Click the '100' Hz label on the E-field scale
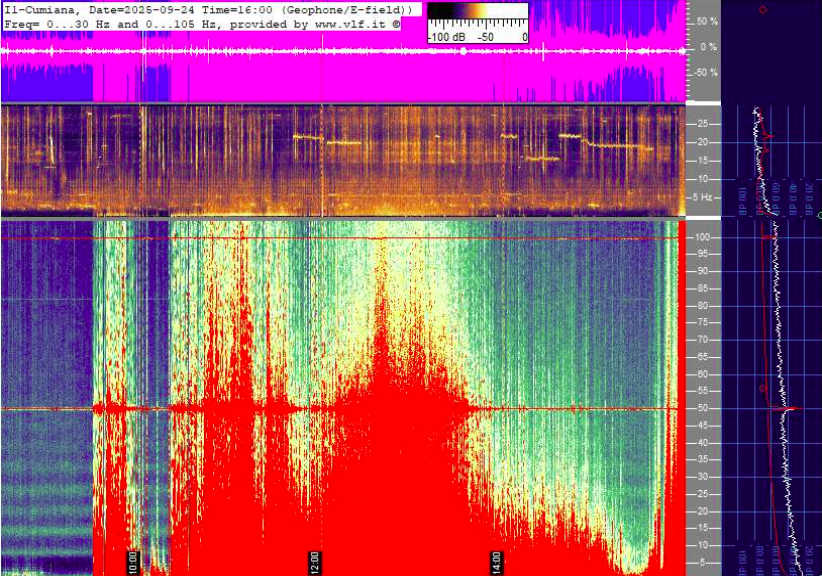Viewport: 822px width, 576px height. tap(702, 237)
